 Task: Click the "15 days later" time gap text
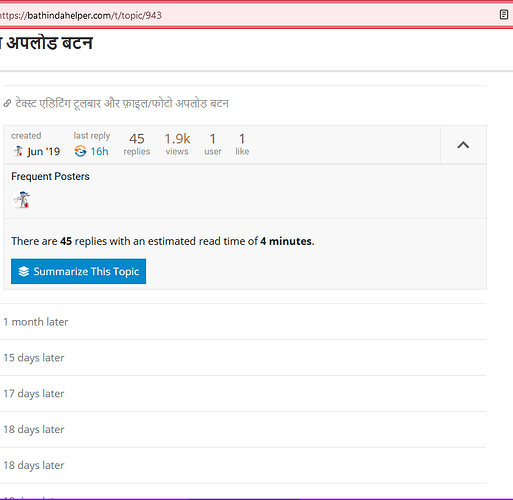34,358
